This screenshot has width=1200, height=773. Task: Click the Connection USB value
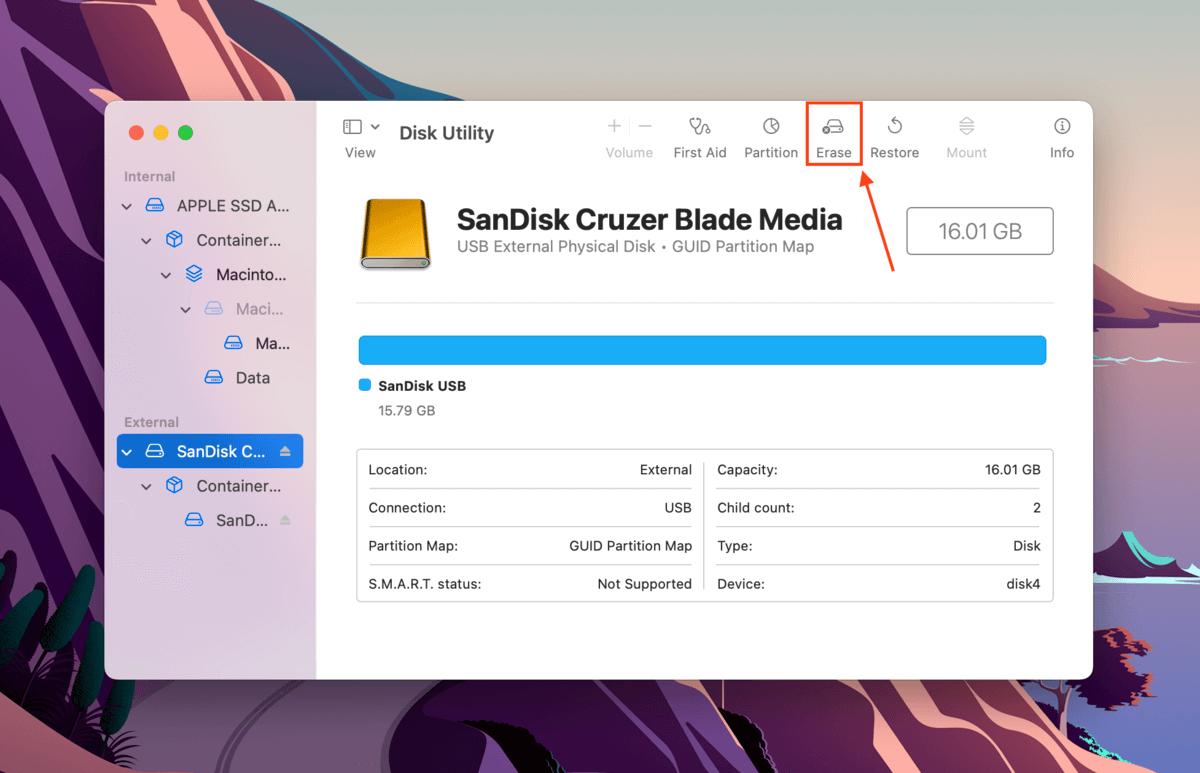click(678, 508)
